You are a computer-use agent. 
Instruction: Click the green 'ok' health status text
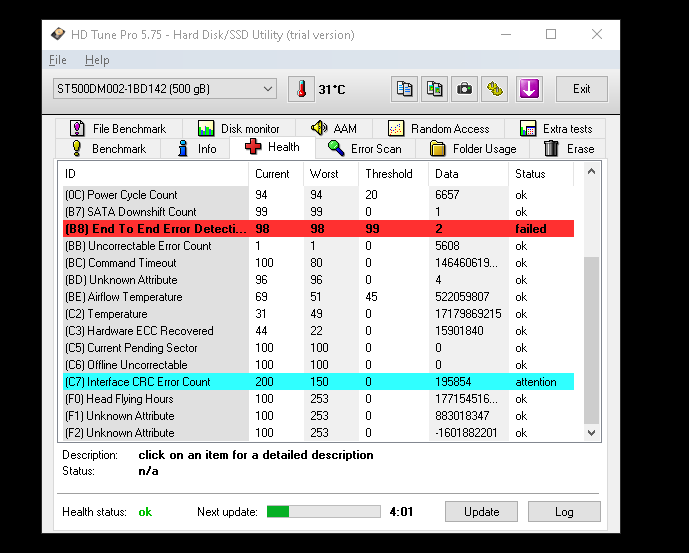(x=145, y=512)
